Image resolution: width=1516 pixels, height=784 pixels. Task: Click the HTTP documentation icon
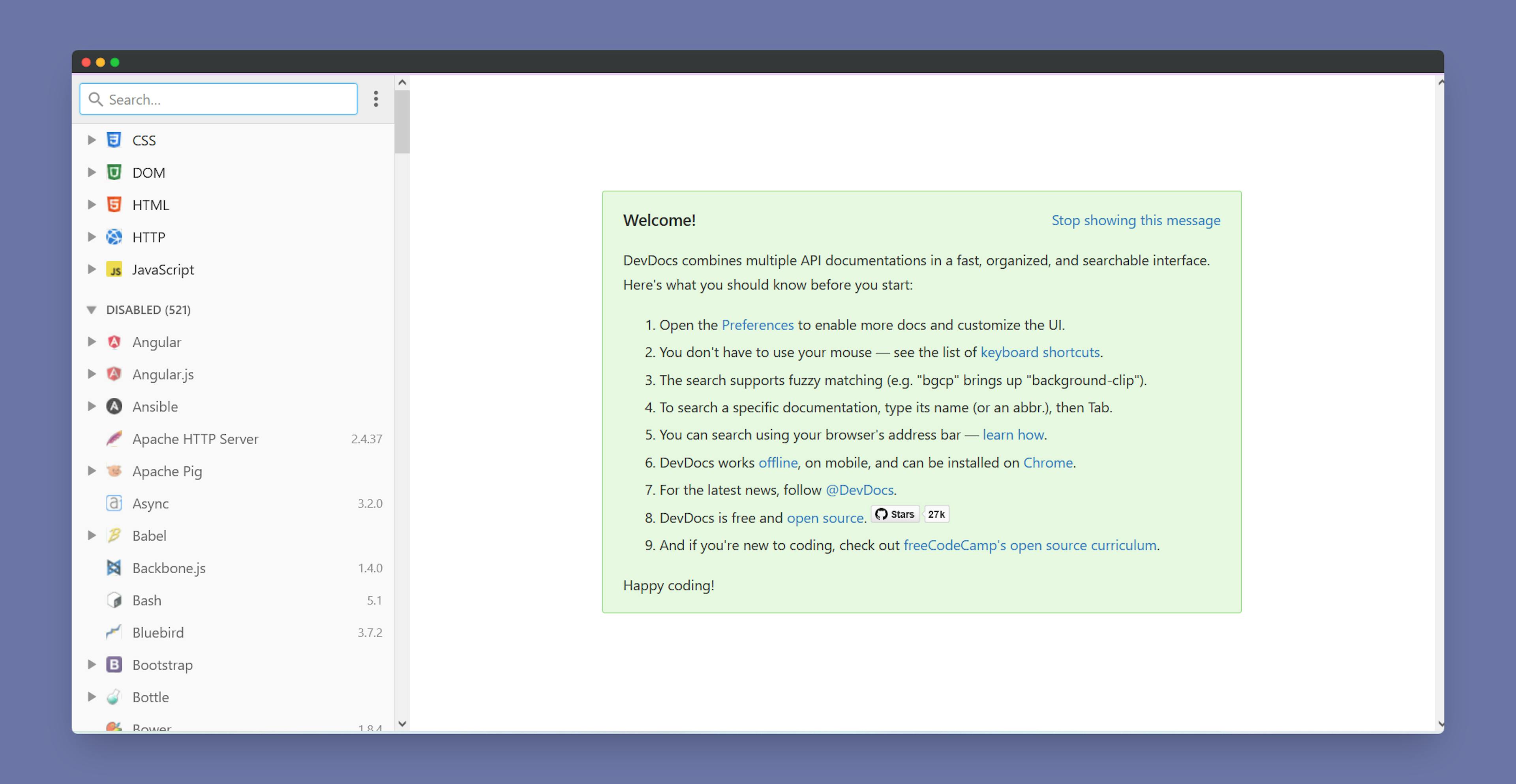click(x=115, y=237)
